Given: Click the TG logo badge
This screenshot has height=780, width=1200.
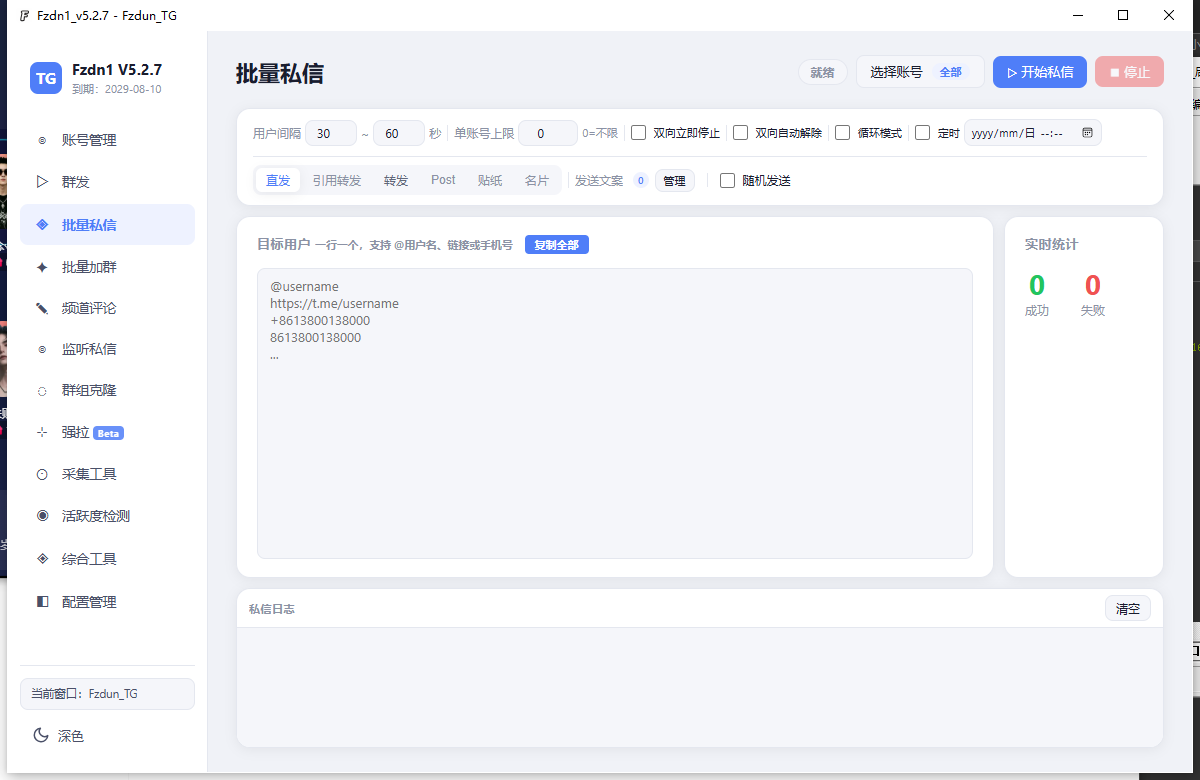Looking at the screenshot, I should (46, 78).
